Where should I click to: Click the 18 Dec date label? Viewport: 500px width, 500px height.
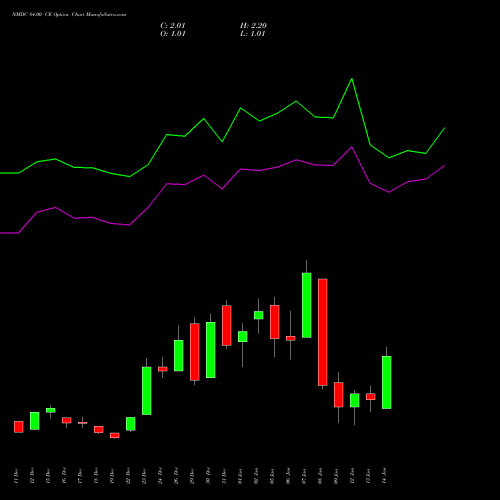(x=96, y=476)
